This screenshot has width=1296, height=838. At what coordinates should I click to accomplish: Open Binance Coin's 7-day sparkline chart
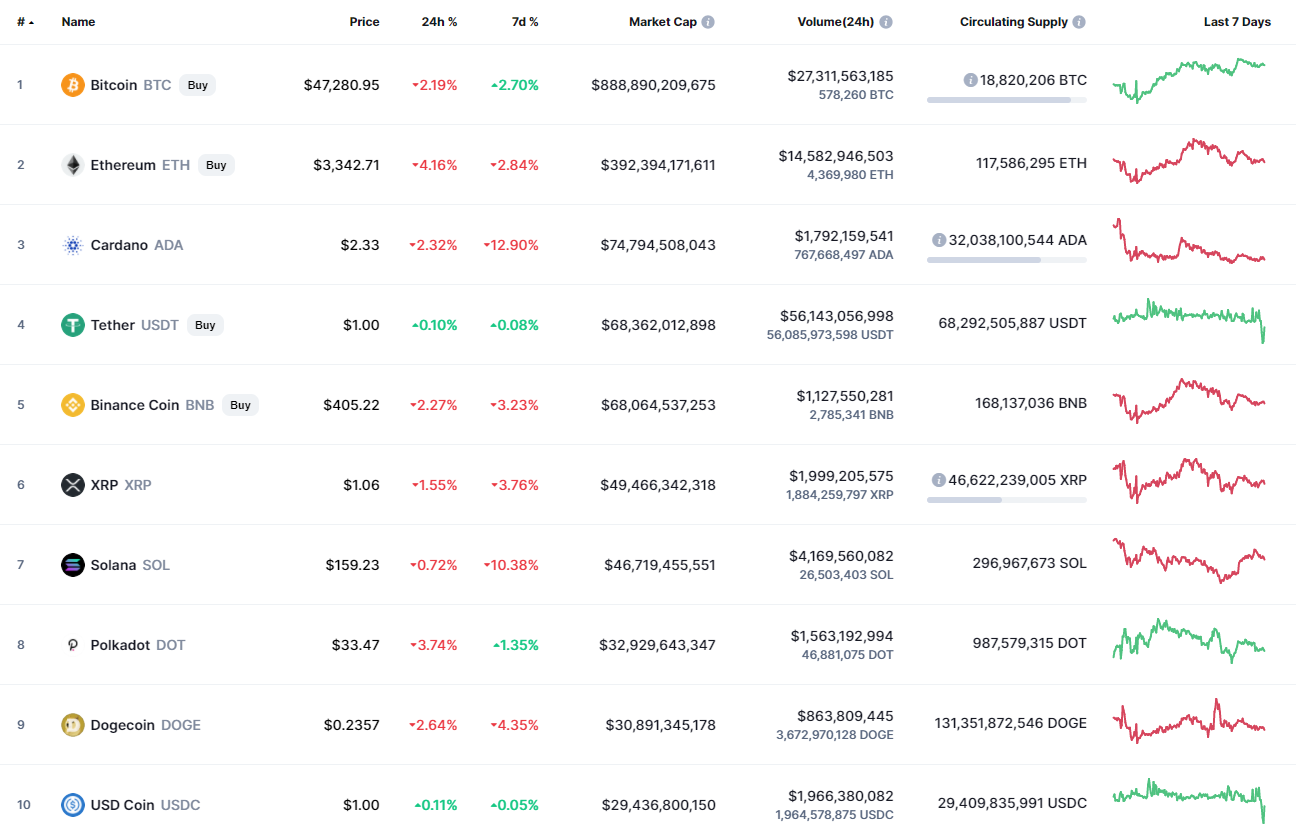pyautogui.click(x=1189, y=401)
